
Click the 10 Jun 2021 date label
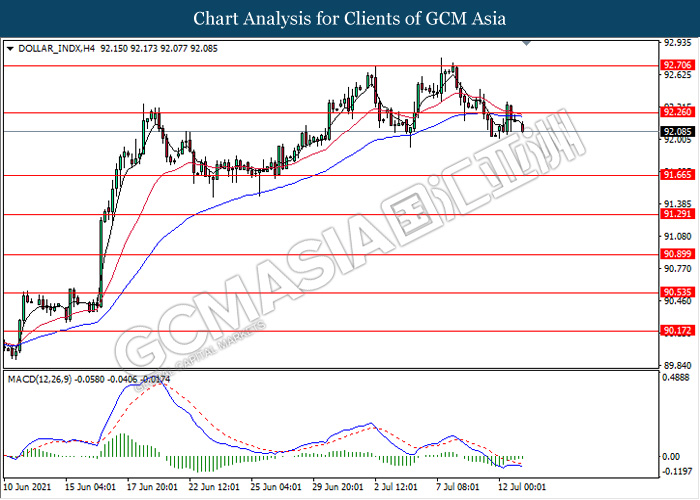[27, 487]
